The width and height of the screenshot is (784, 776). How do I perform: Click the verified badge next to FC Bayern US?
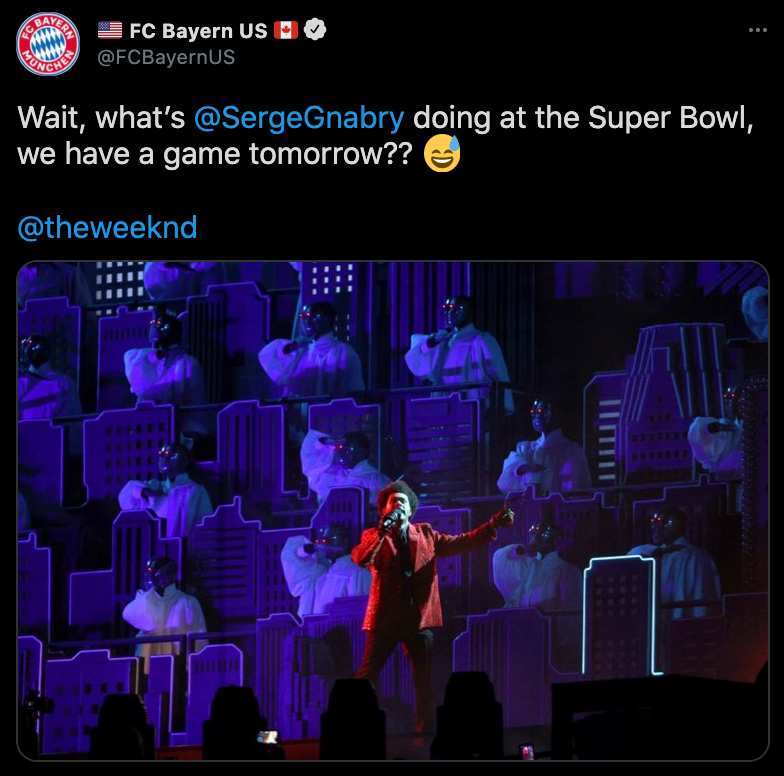pyautogui.click(x=315, y=30)
